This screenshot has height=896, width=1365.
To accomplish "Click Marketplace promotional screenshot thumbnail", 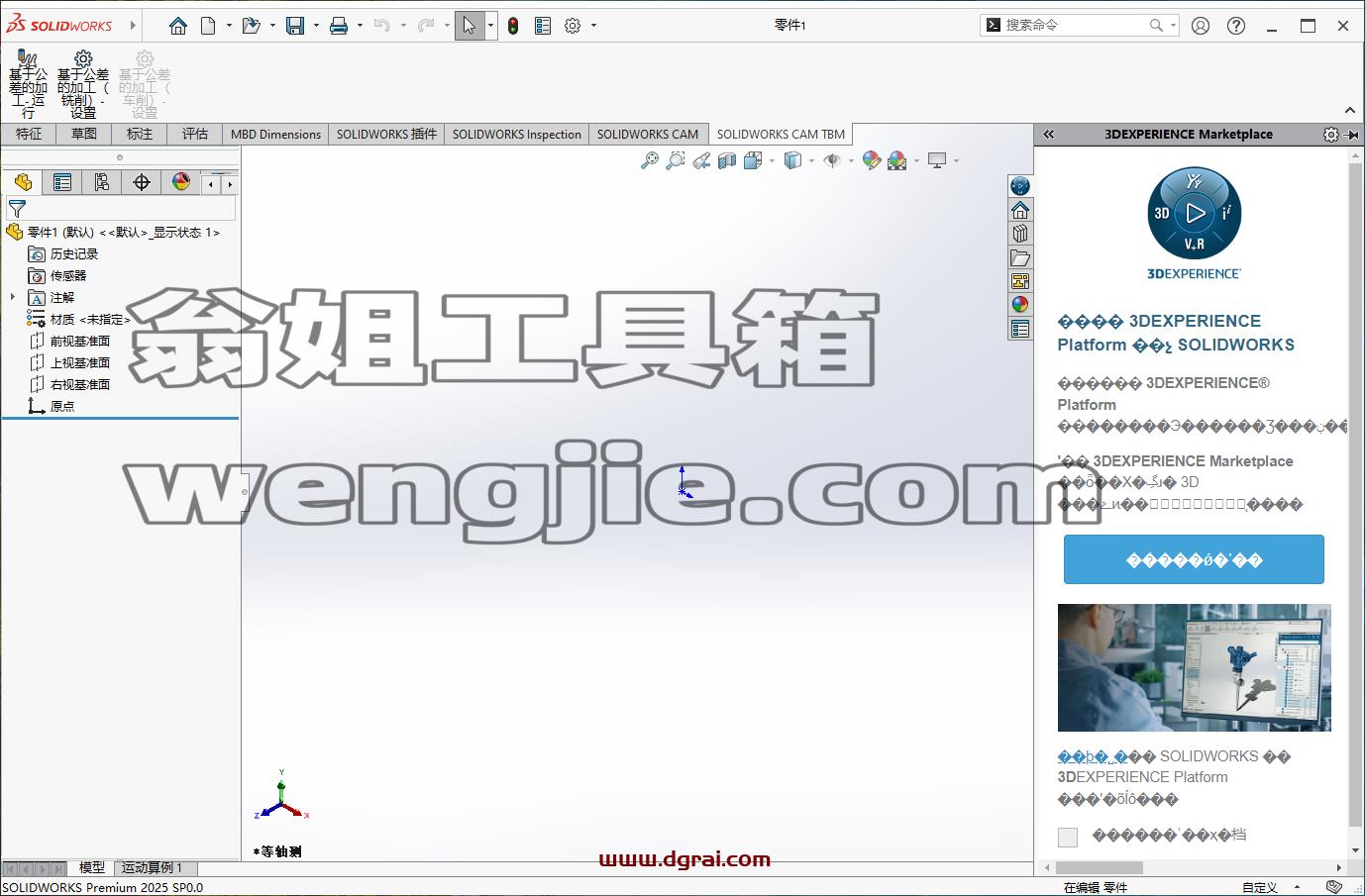I will [x=1194, y=667].
